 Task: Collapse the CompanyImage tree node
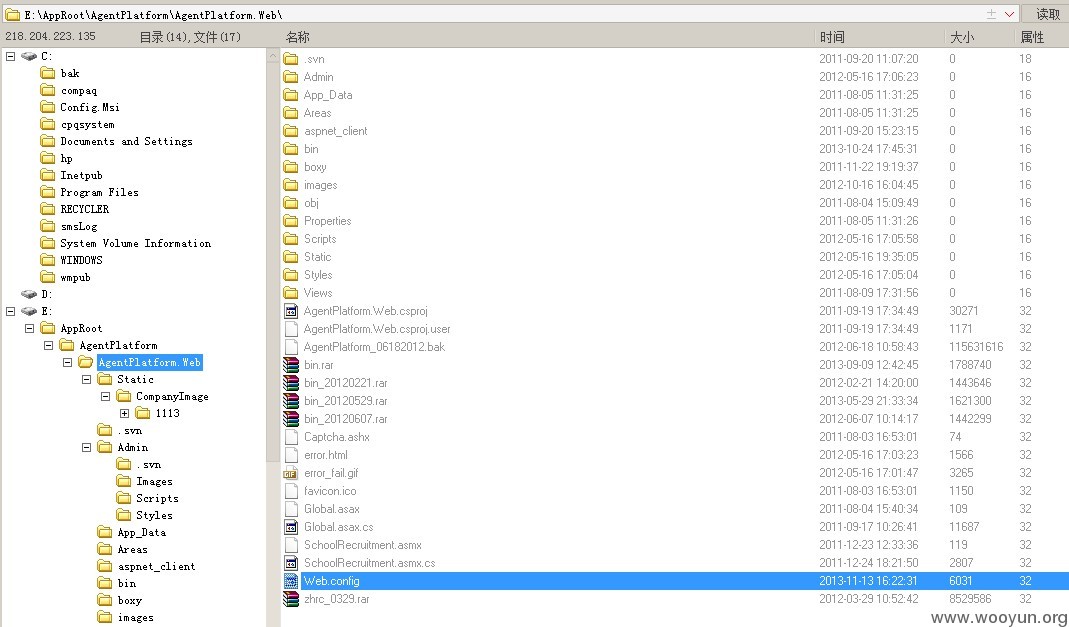point(106,397)
